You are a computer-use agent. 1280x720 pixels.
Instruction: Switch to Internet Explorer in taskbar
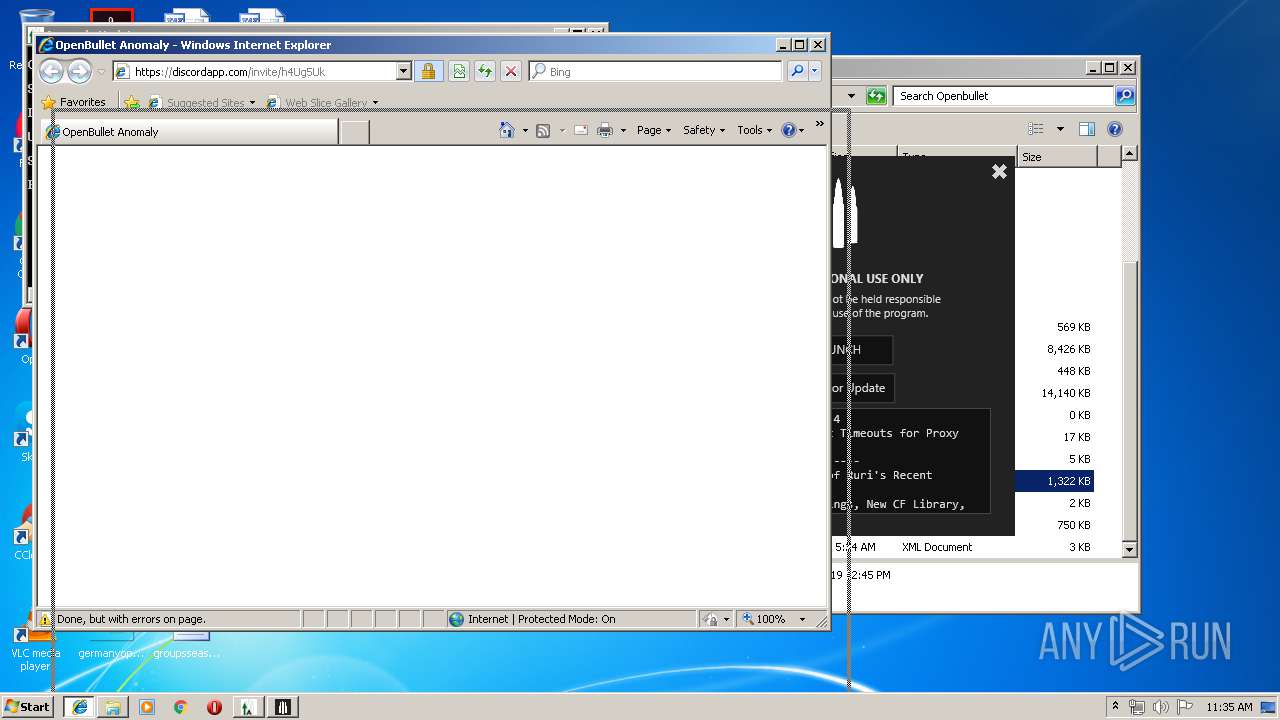click(x=79, y=706)
